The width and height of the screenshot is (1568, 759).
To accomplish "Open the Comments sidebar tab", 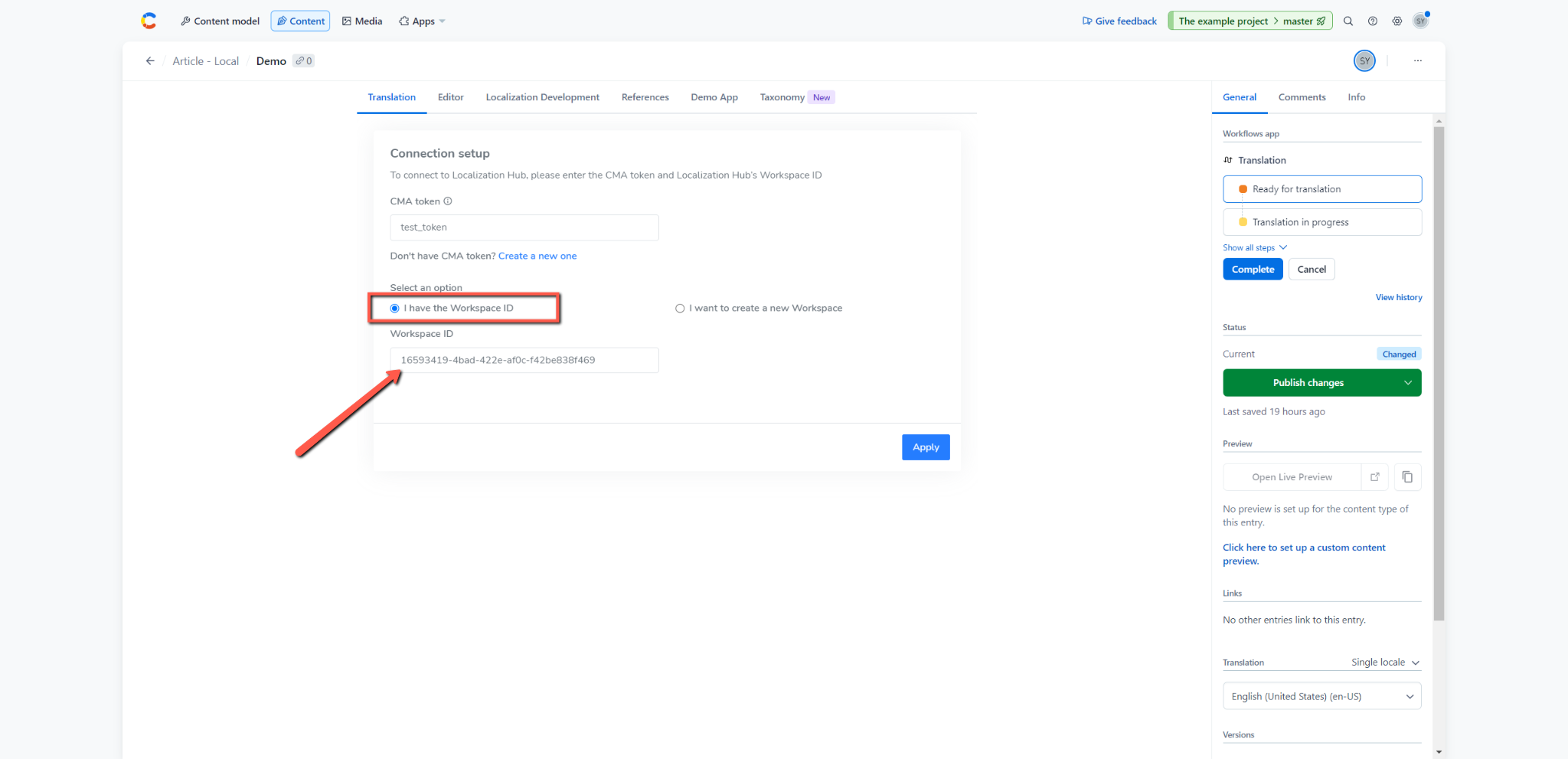I will [1302, 97].
